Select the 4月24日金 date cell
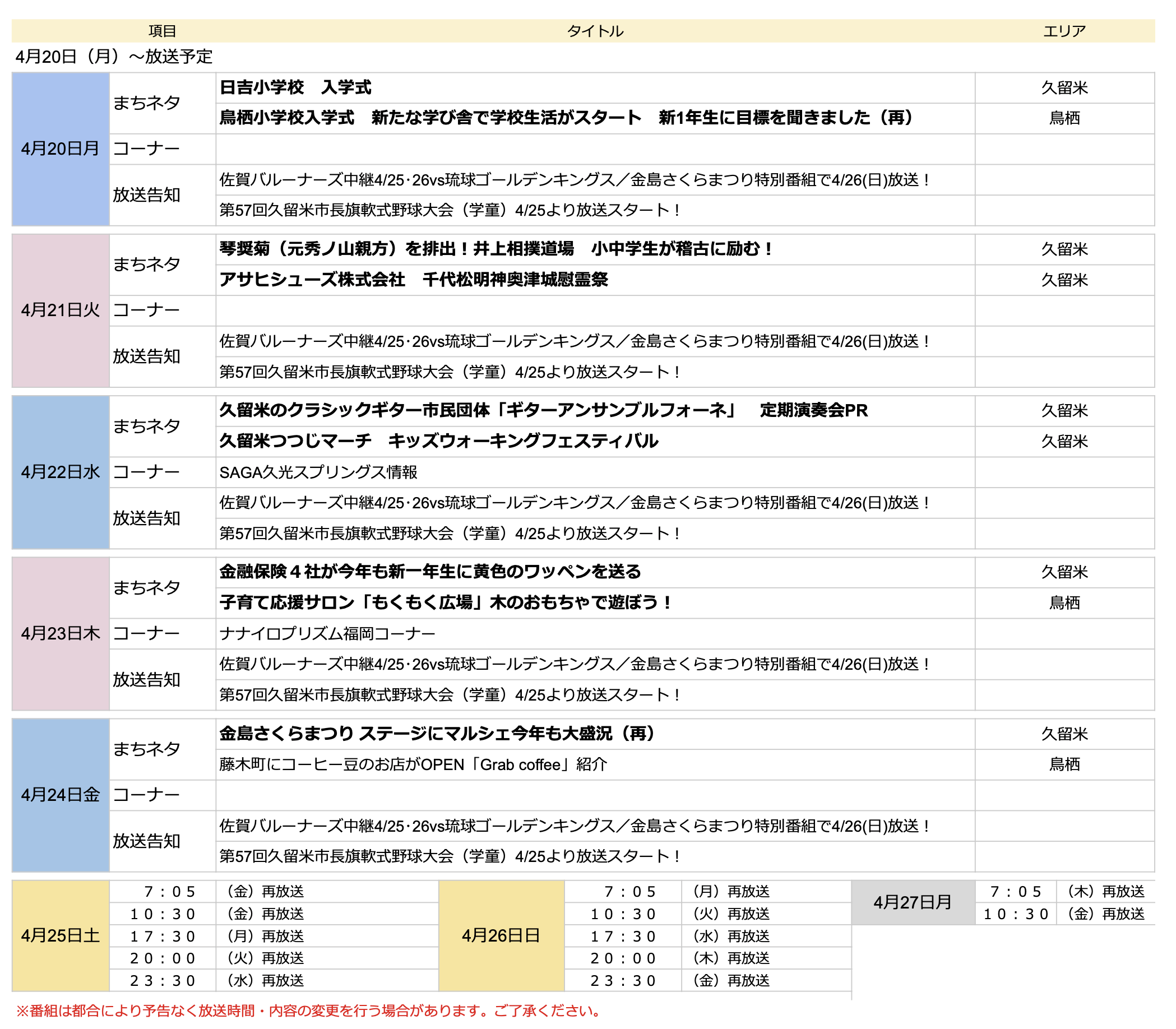This screenshot has height=1029, width=1176. pos(61,795)
